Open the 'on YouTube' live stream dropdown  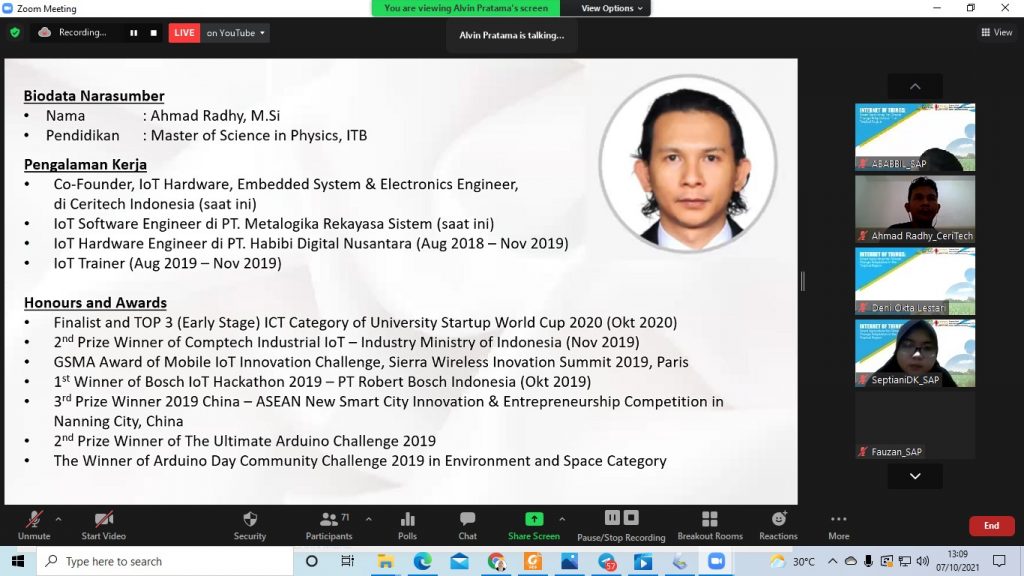coord(235,33)
